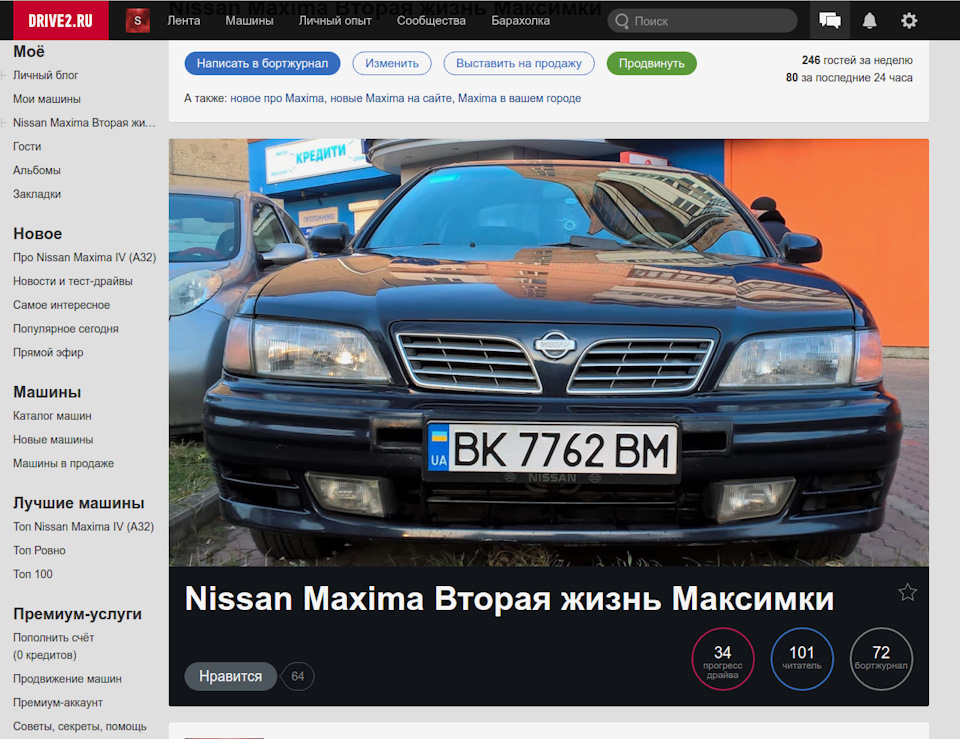Click the Nissan Maxima Вторая жизнь Максимки title
Viewport: 960px width, 739px height.
coord(509,599)
